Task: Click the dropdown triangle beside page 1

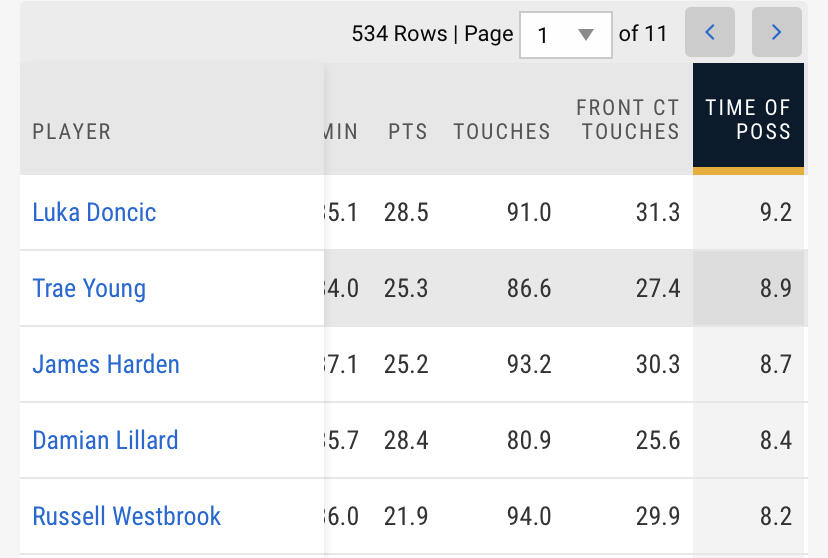Action: click(586, 35)
